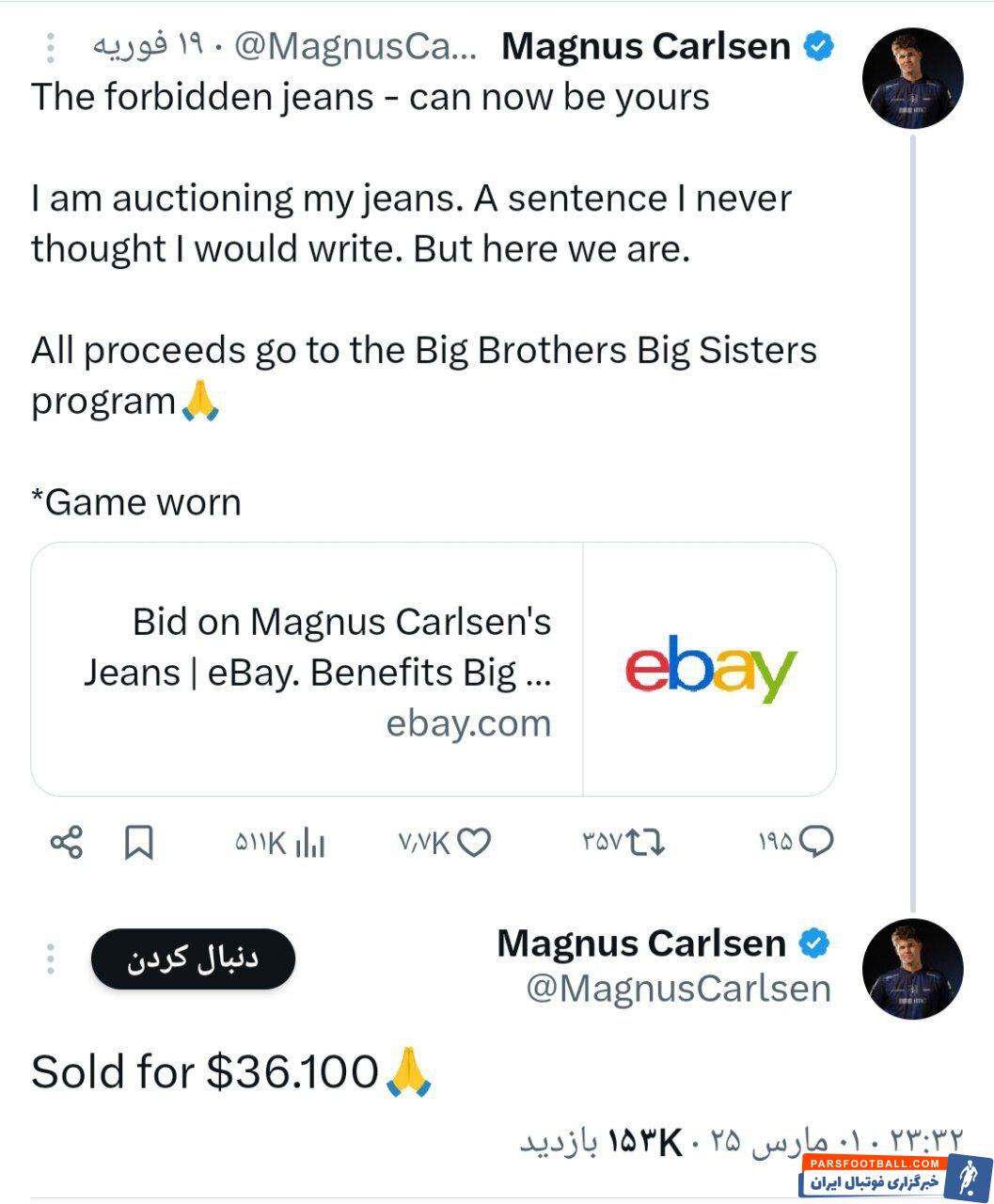
Task: Open view analytics for the first tweet
Action: [x=280, y=843]
